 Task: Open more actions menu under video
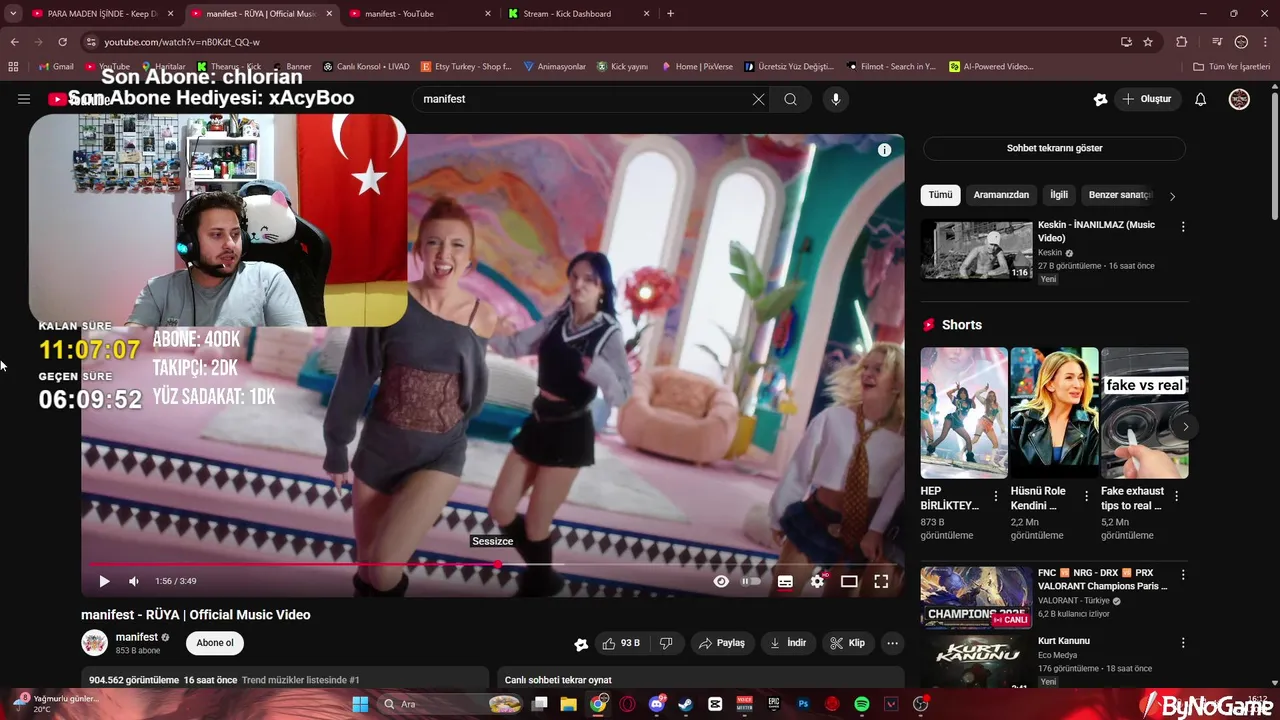[893, 643]
